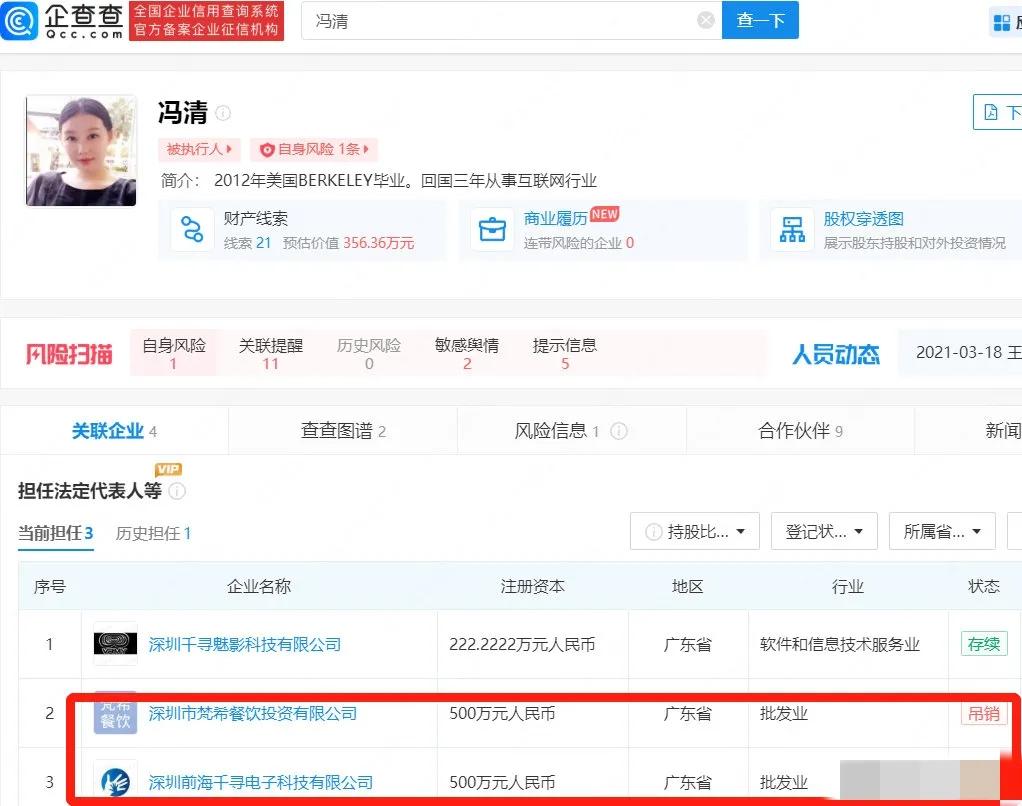Switch to the 关联企业 4 tab

coord(114,431)
